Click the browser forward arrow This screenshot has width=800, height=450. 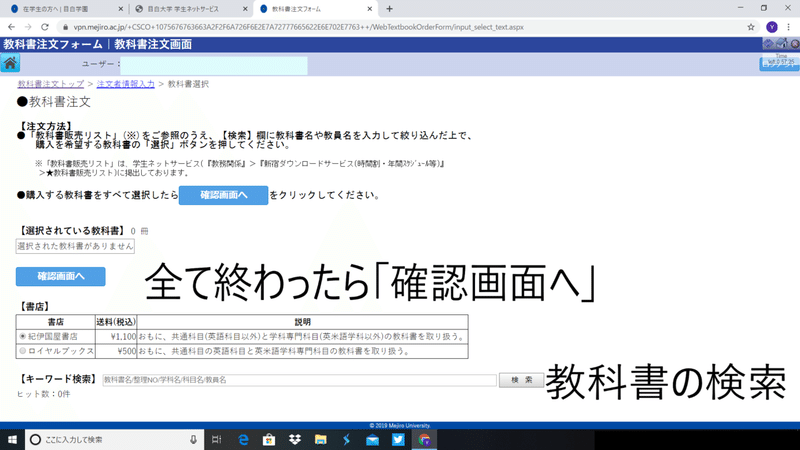click(x=28, y=27)
